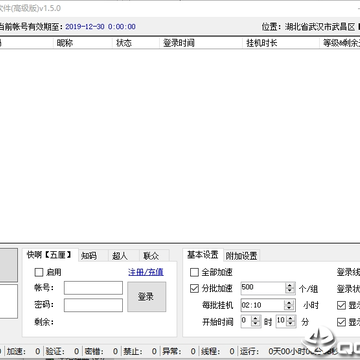Click the 开始时间 label
This screenshot has width=360, height=360.
pos(217,322)
